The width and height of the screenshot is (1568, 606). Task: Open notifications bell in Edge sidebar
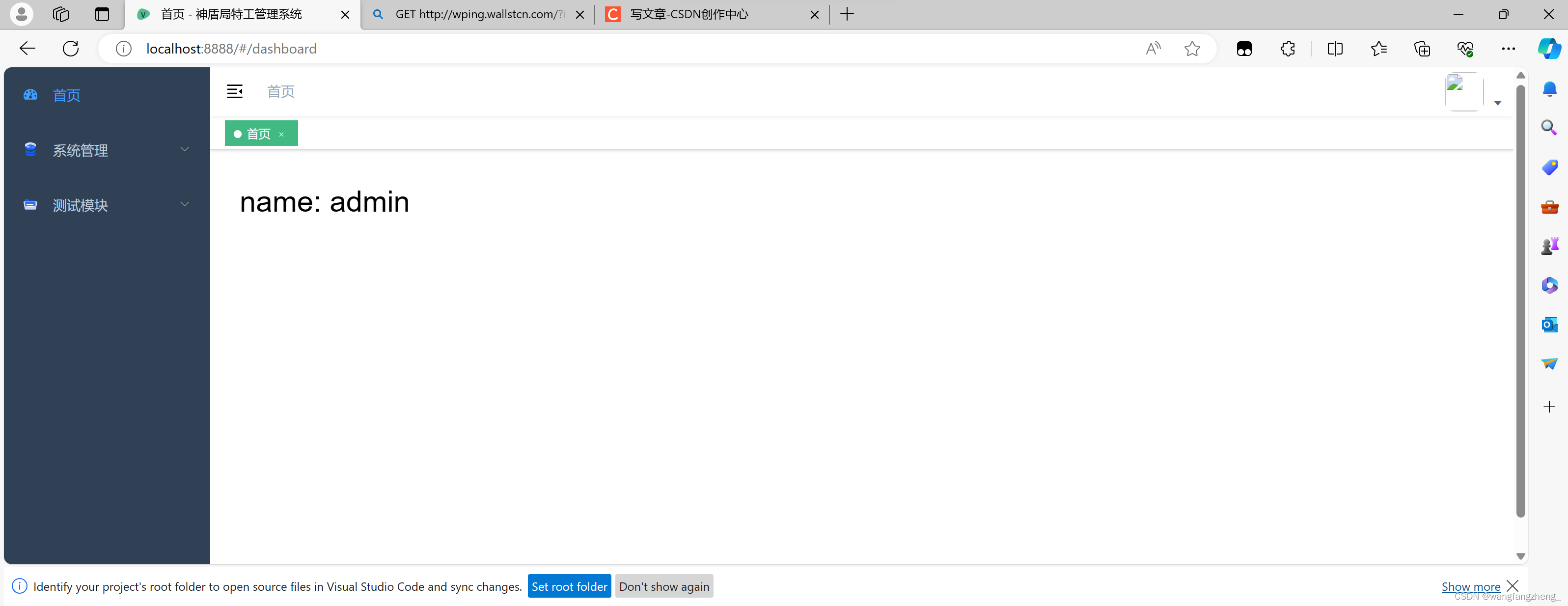tap(1550, 89)
